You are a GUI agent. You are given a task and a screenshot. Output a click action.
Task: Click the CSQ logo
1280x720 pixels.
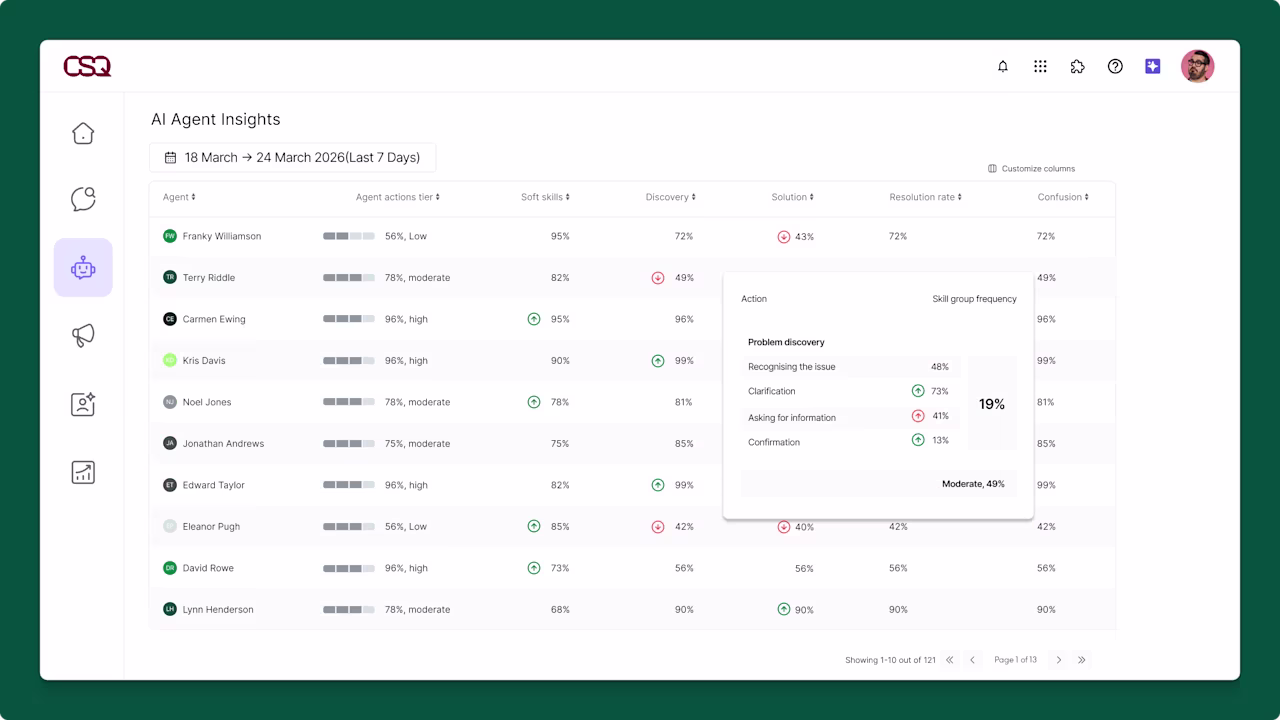[87, 66]
